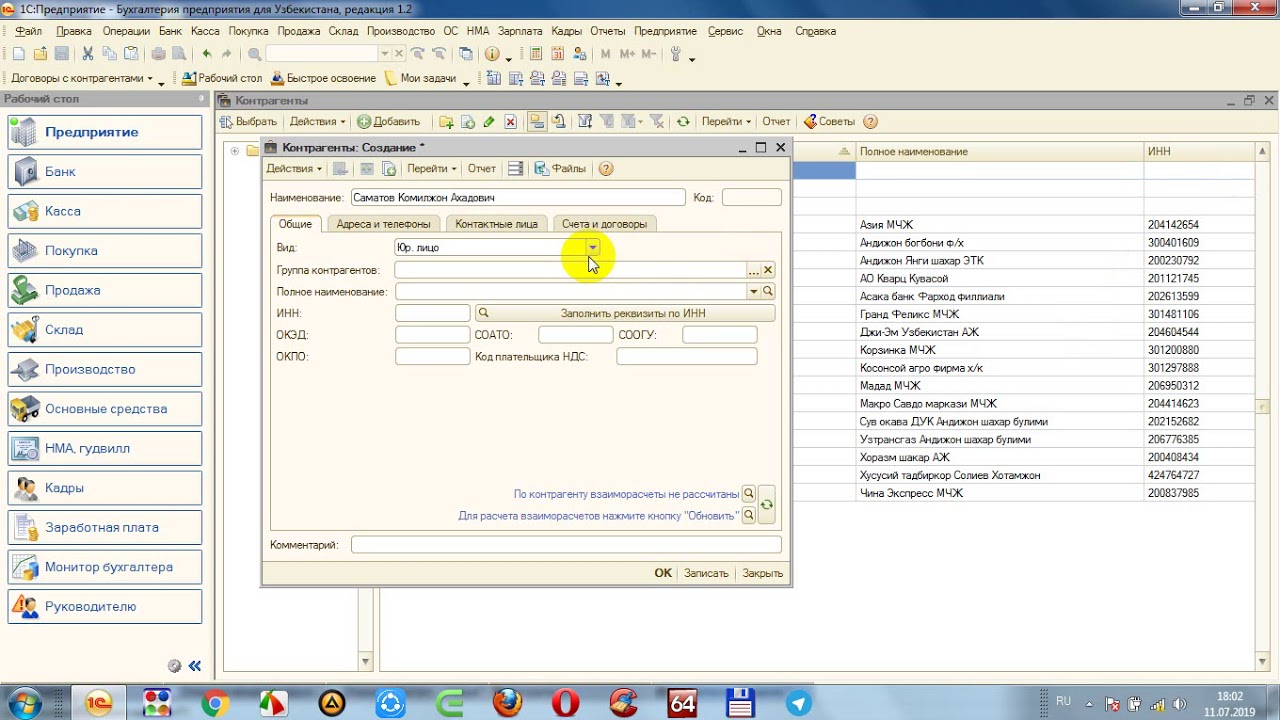Open the Кадры section in sidebar
The width and height of the screenshot is (1280, 720).
105,488
